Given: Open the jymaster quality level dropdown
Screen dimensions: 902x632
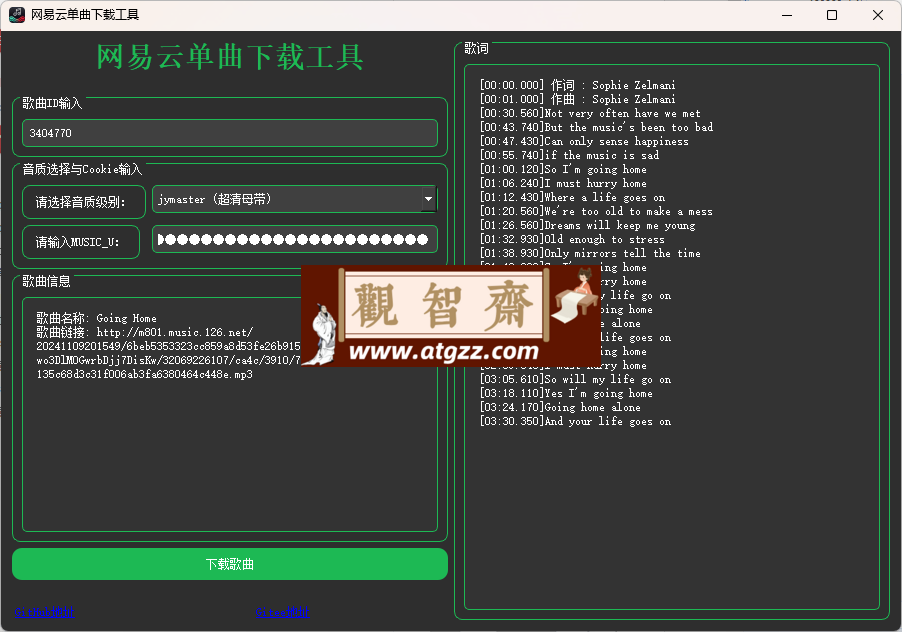Looking at the screenshot, I should point(294,199).
